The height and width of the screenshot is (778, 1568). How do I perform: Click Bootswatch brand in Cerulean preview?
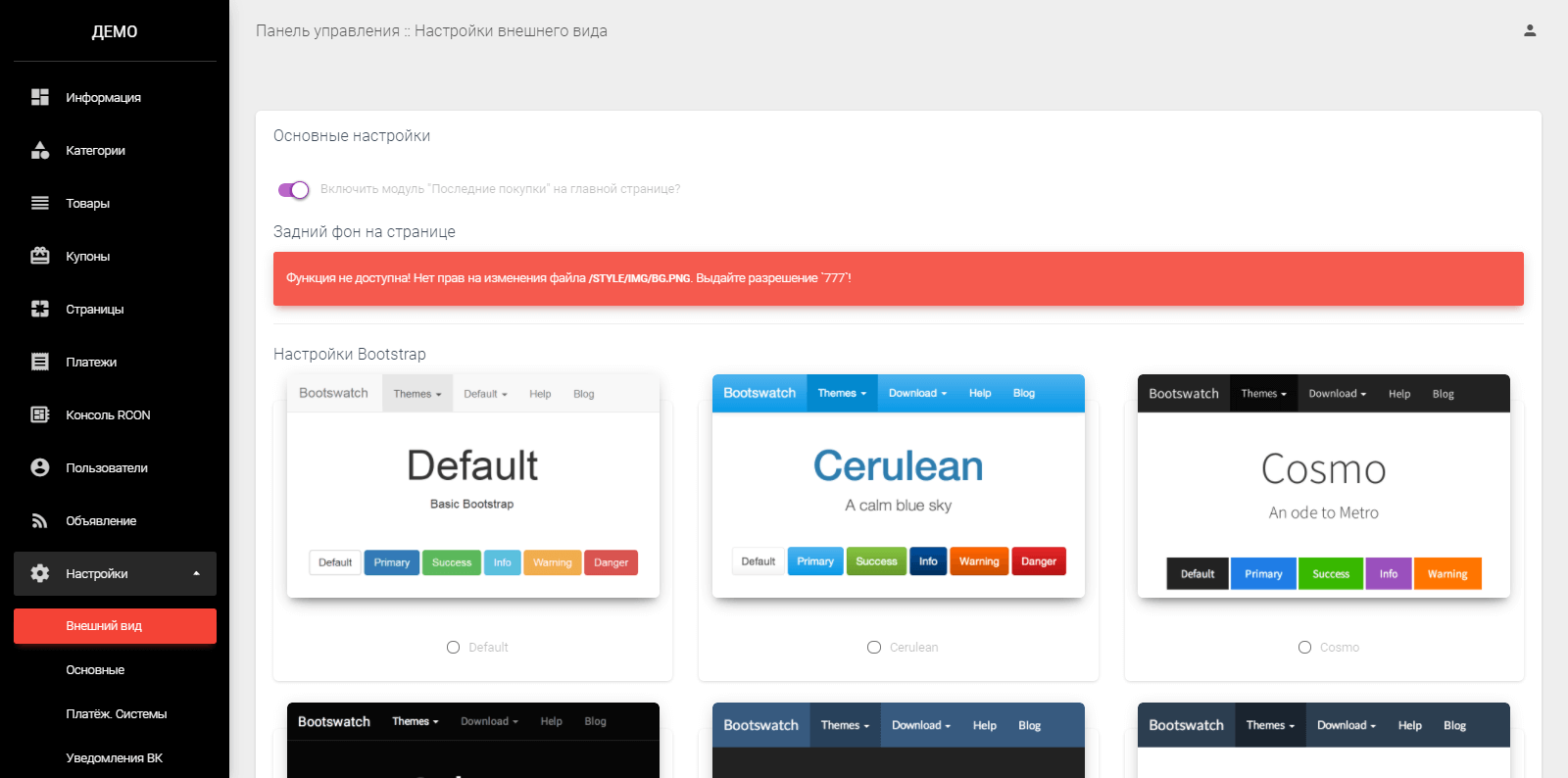(759, 393)
